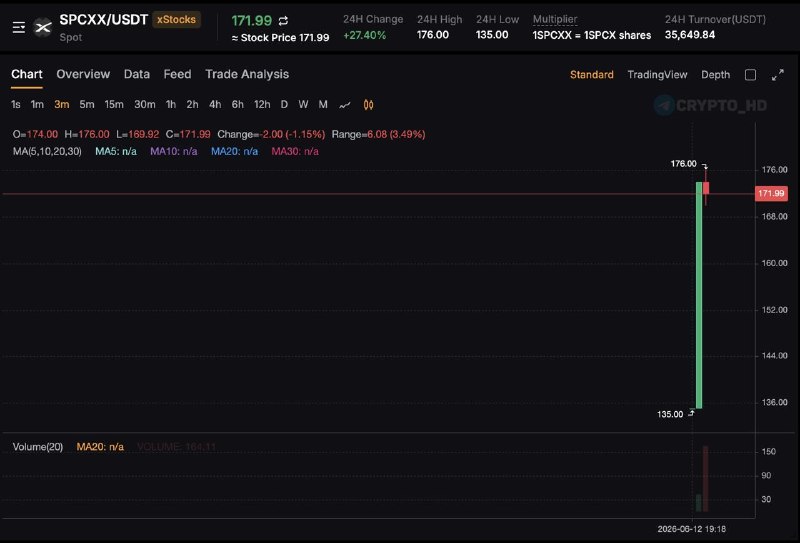Screen dimensions: 800x543
Task: Click the large green candlestick
Action: pyautogui.click(x=699, y=295)
